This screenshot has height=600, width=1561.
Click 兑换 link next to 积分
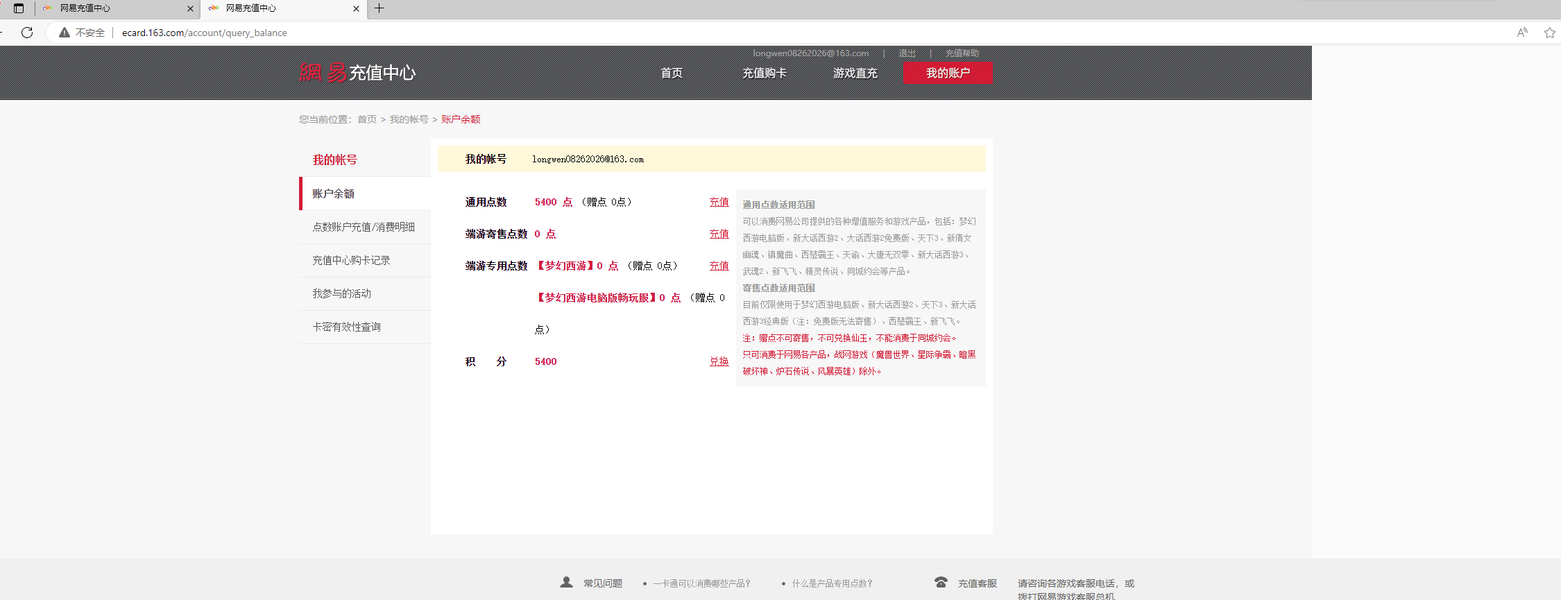click(719, 361)
